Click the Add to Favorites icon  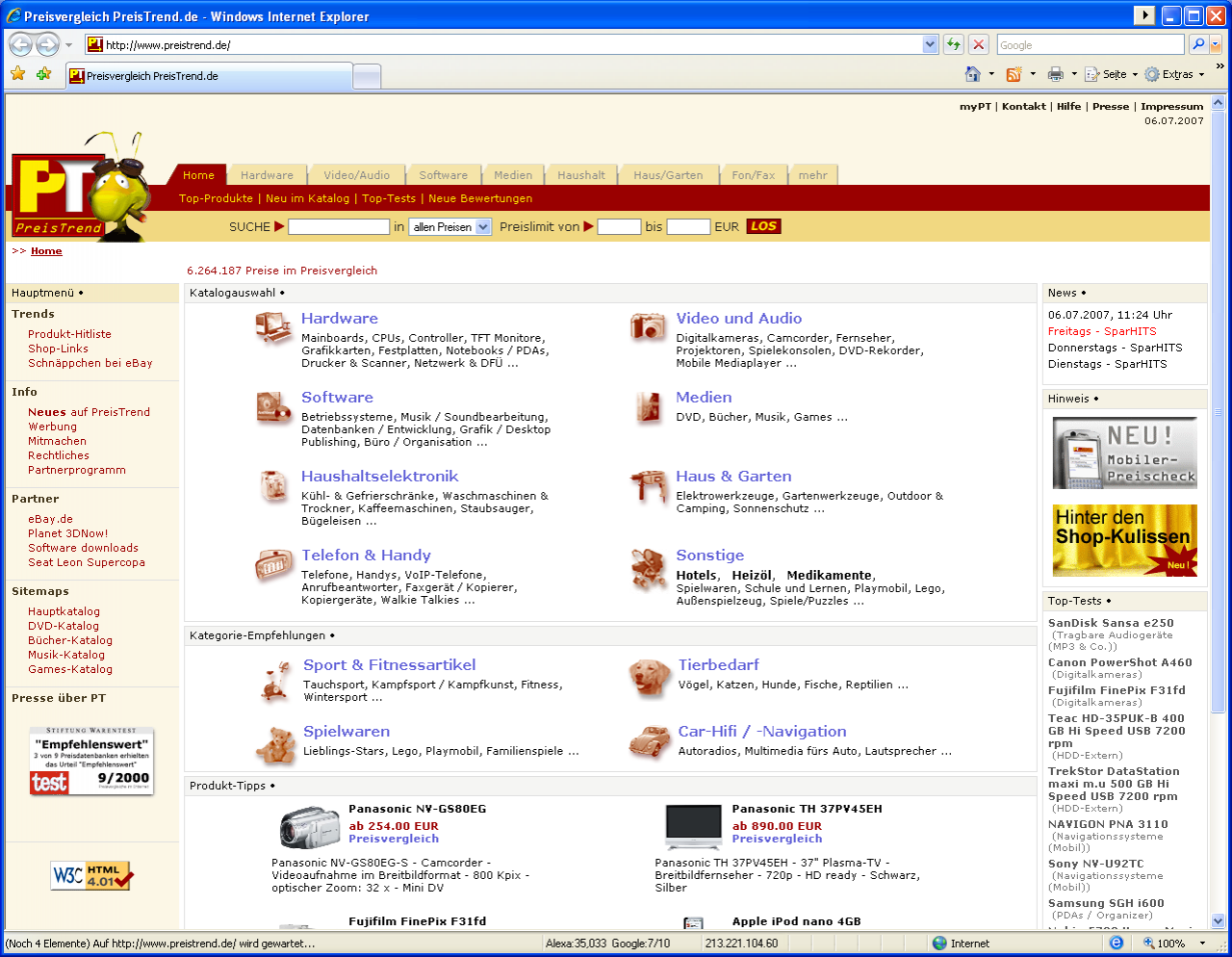coord(43,74)
